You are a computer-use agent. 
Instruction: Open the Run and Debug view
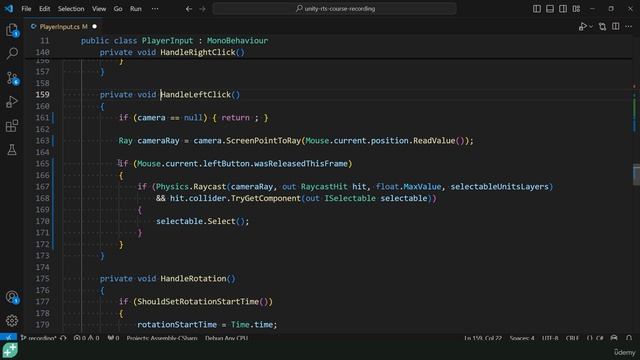tap(12, 102)
